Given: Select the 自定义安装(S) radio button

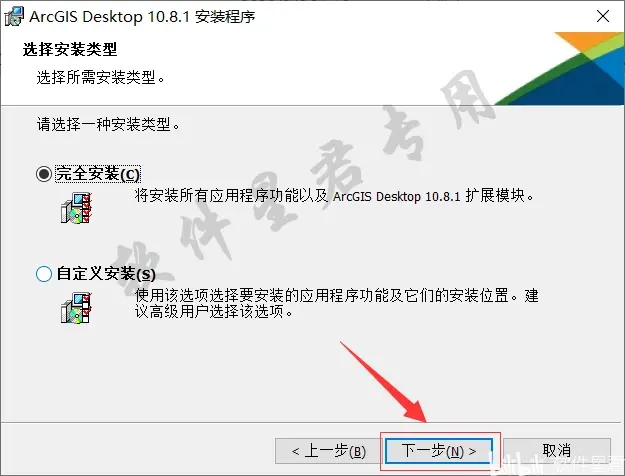Looking at the screenshot, I should (x=44, y=274).
